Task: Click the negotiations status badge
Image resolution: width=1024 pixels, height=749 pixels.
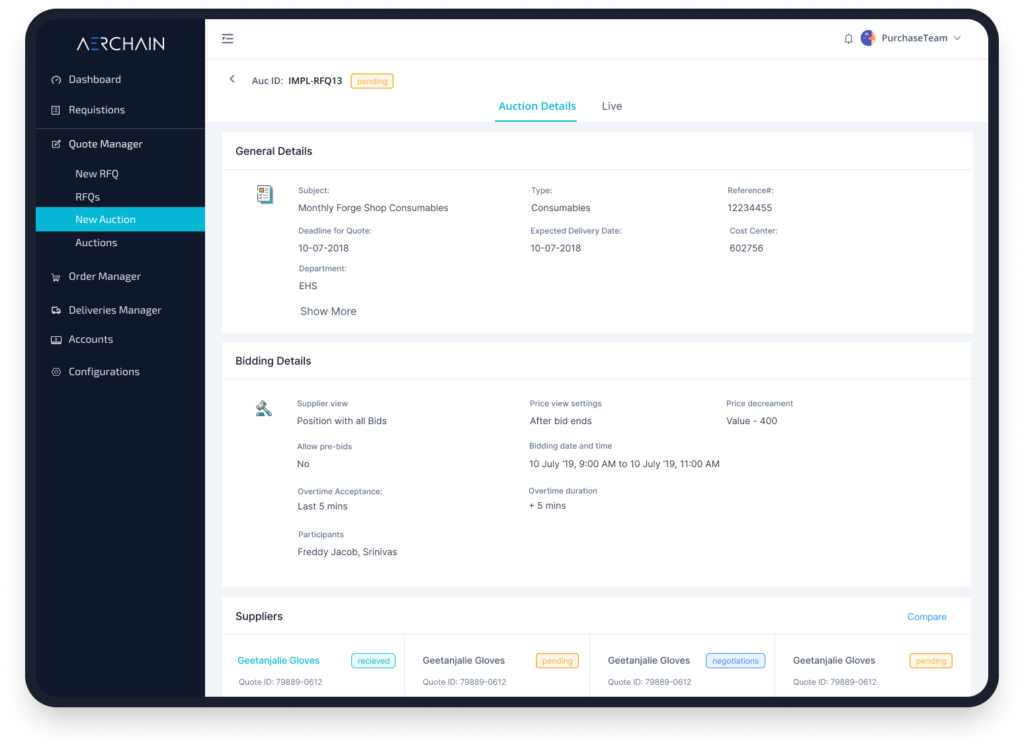Action: pyautogui.click(x=735, y=661)
